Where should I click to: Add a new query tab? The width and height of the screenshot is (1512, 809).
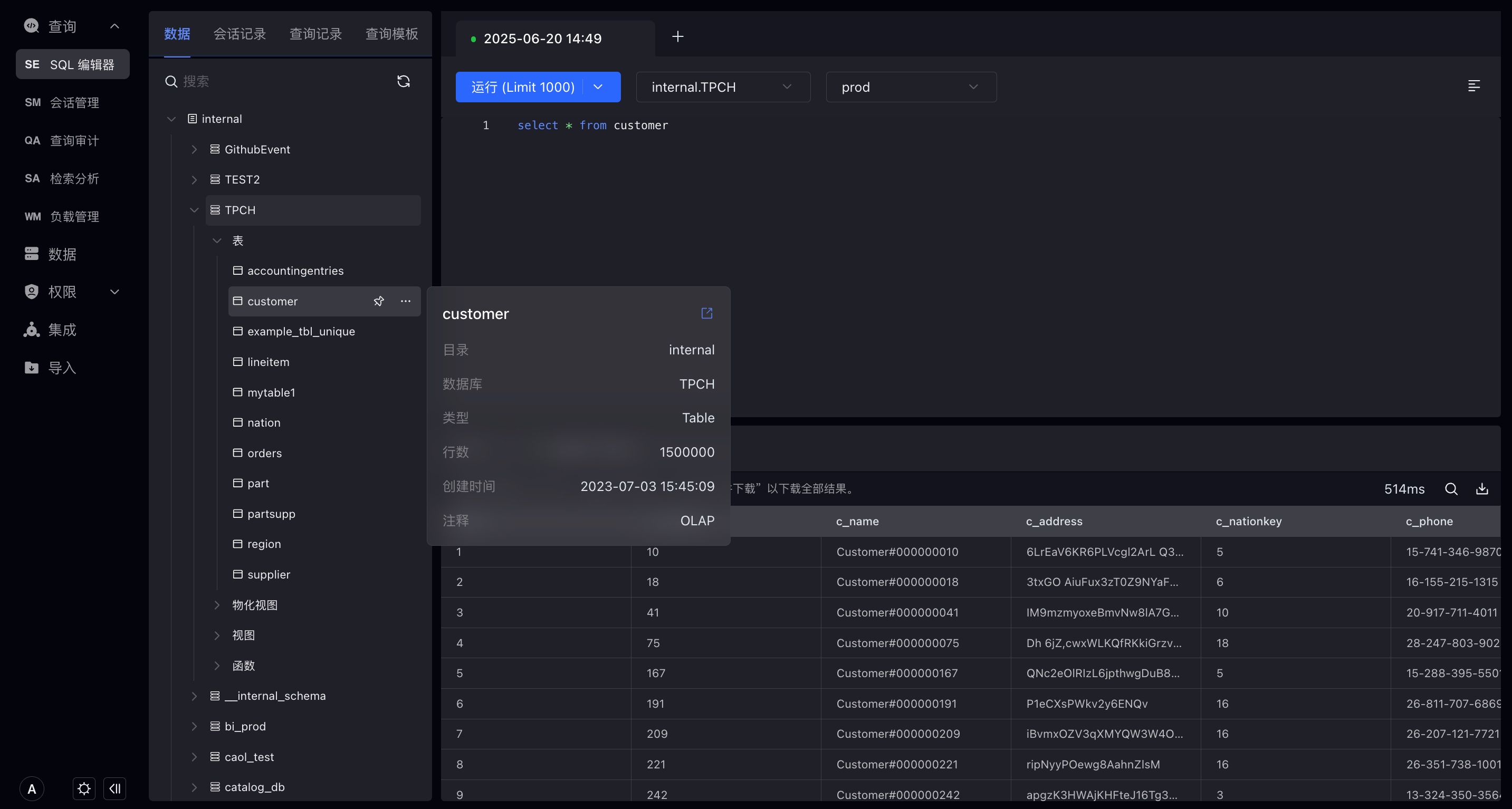[677, 36]
